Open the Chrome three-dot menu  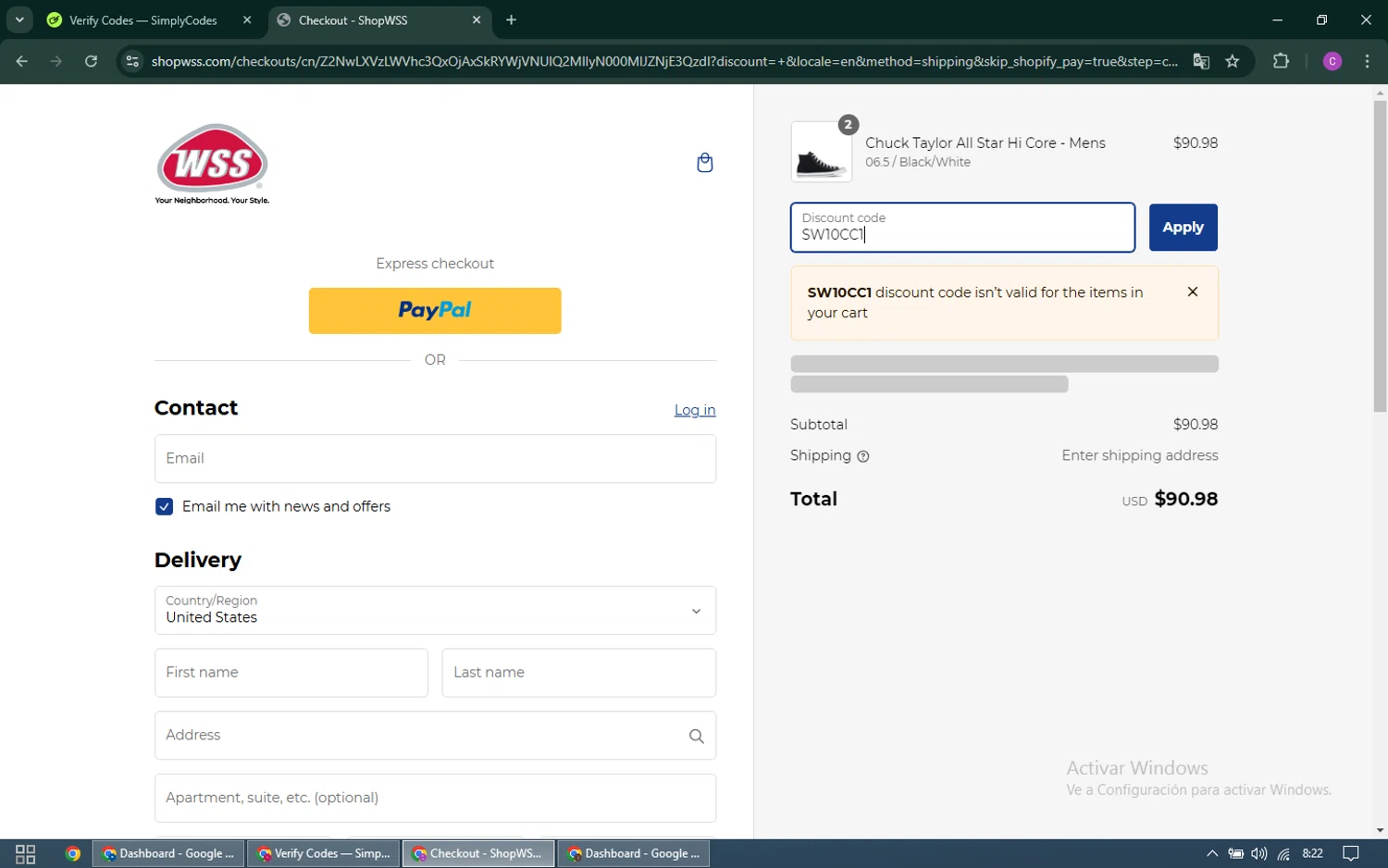pos(1367,61)
